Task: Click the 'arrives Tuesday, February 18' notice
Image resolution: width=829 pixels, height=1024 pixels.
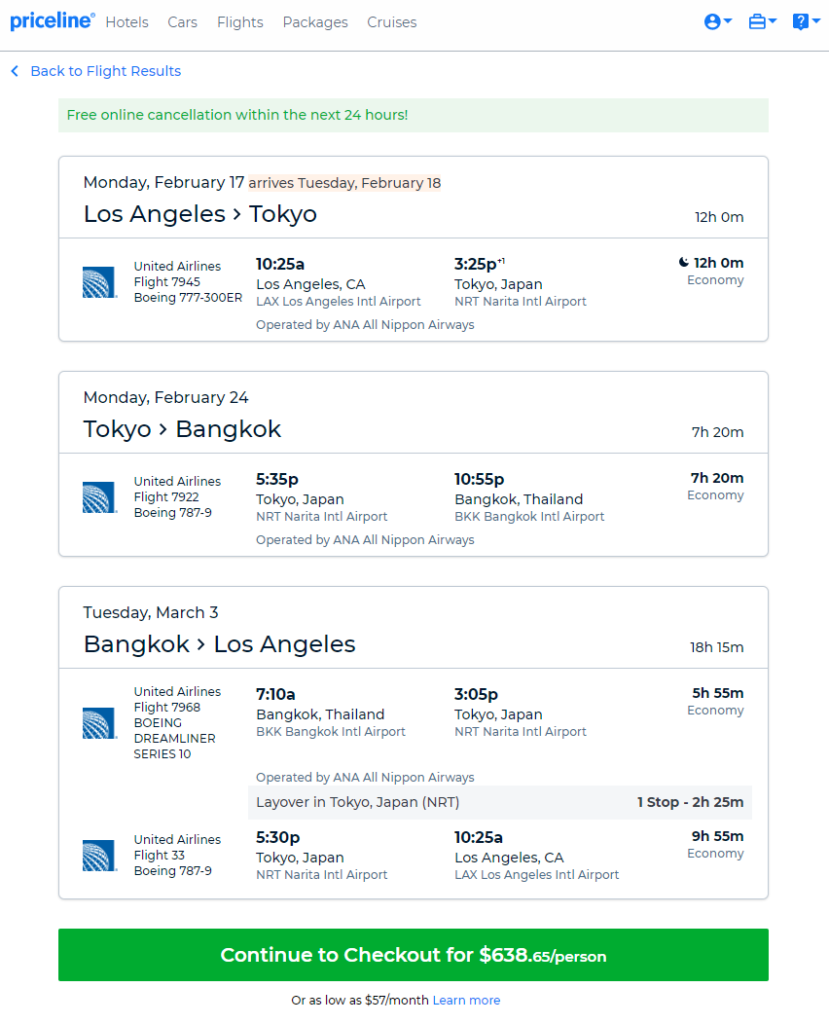Action: (344, 183)
